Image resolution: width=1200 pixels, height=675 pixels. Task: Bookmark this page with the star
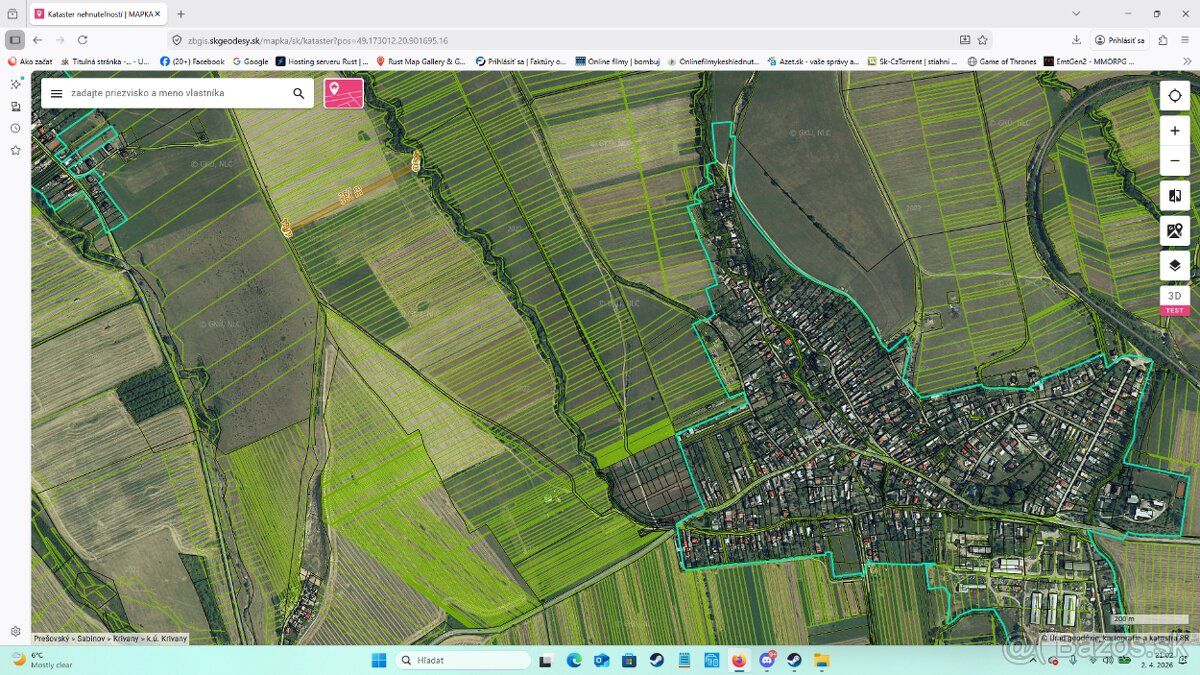[x=983, y=40]
